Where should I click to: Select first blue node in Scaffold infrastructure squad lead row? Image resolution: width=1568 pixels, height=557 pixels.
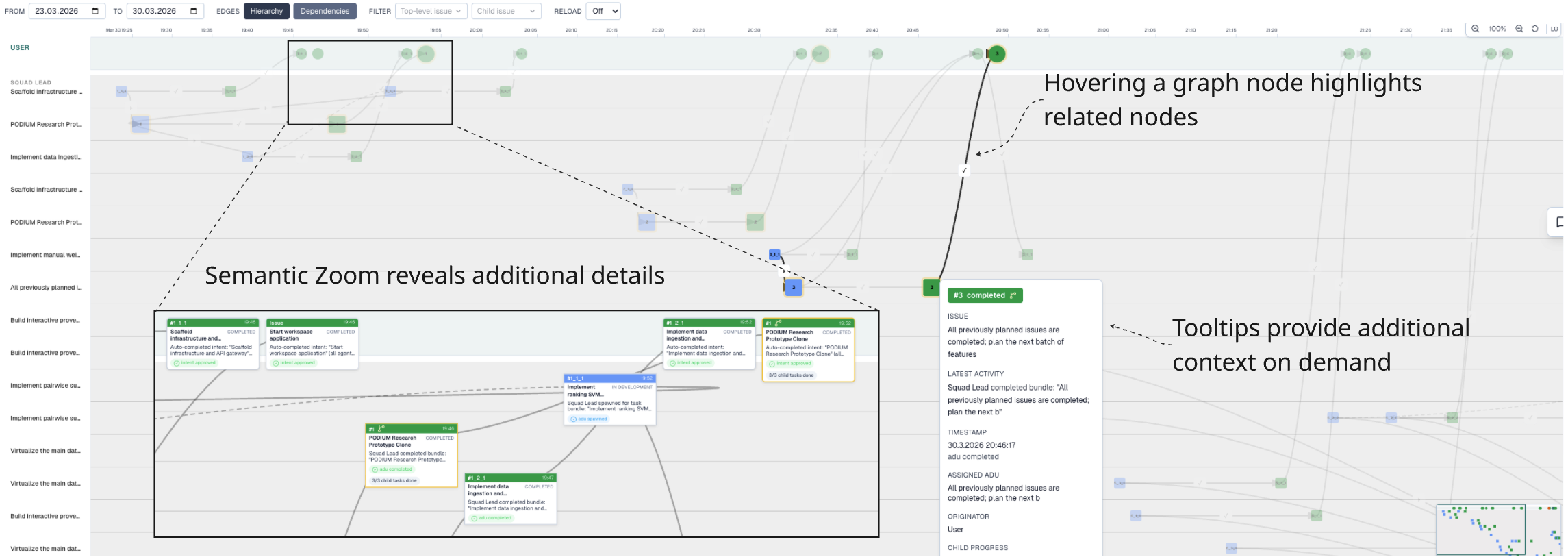121,91
